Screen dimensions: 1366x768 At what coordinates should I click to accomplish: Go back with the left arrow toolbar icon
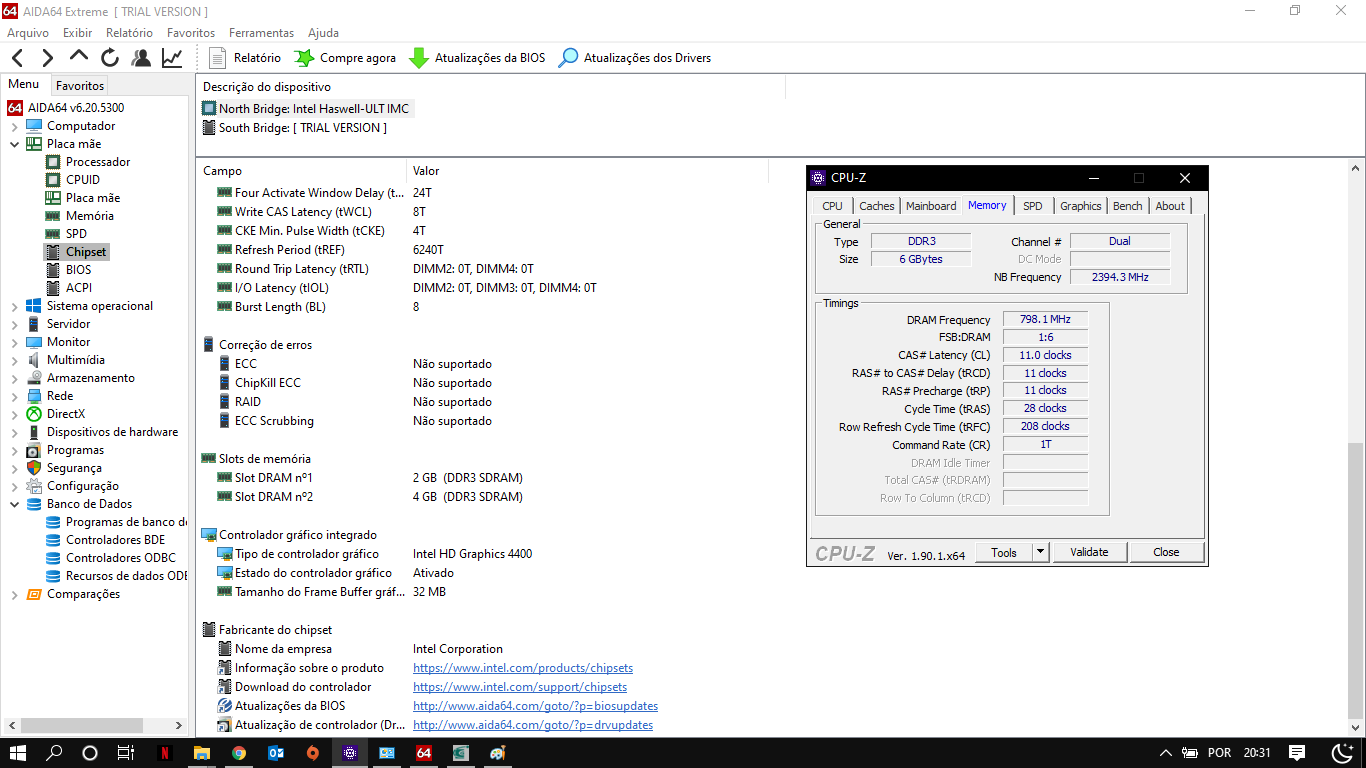pyautogui.click(x=17, y=58)
